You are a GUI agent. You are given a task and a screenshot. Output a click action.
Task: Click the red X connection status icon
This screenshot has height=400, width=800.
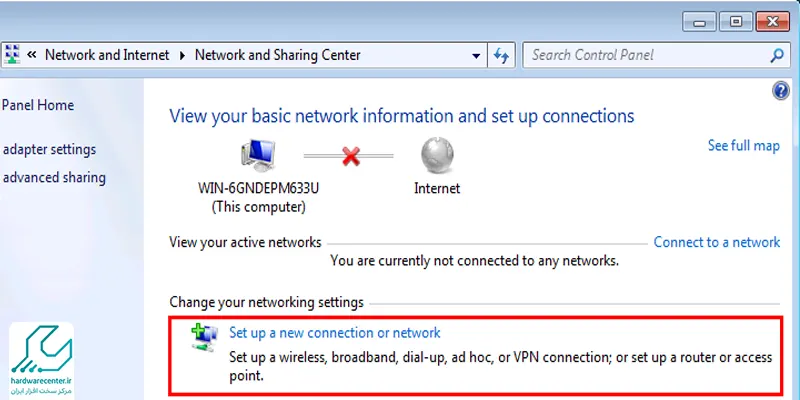click(351, 156)
